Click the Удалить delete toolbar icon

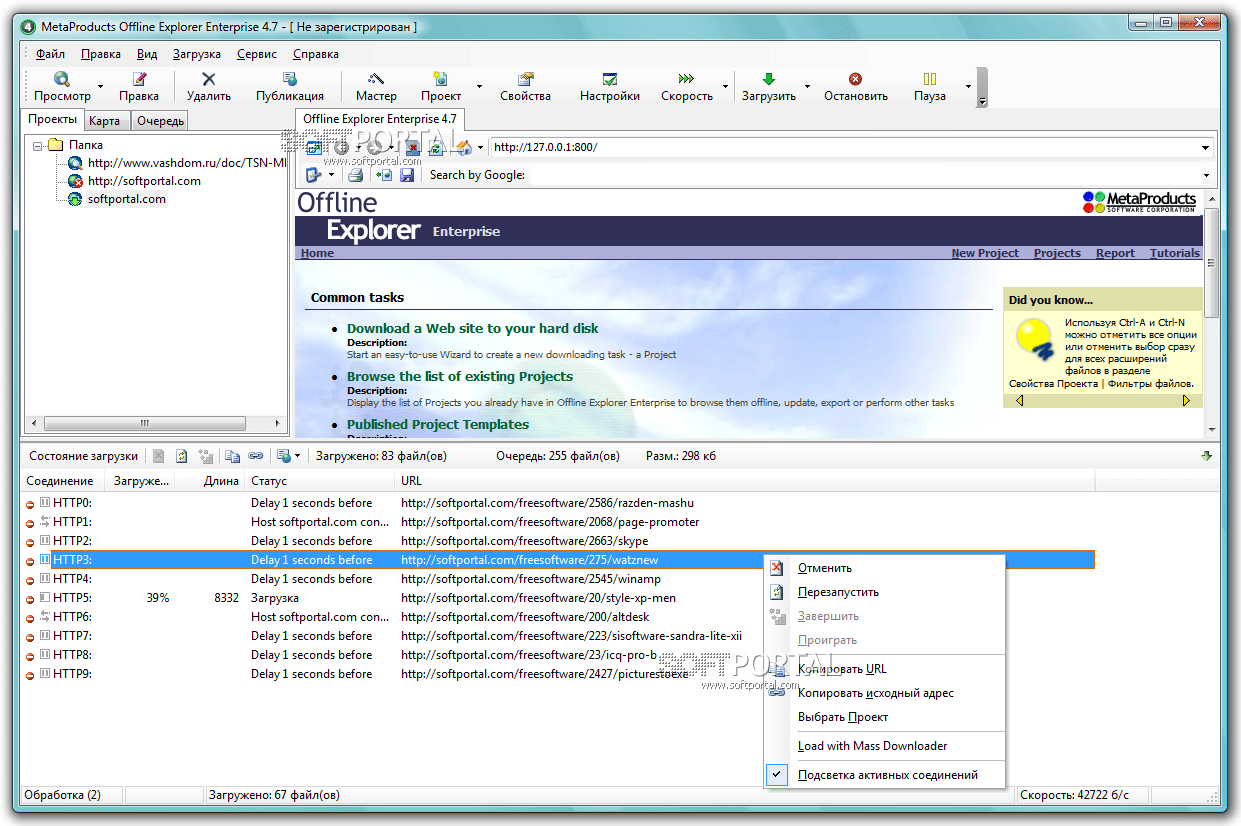pyautogui.click(x=208, y=80)
